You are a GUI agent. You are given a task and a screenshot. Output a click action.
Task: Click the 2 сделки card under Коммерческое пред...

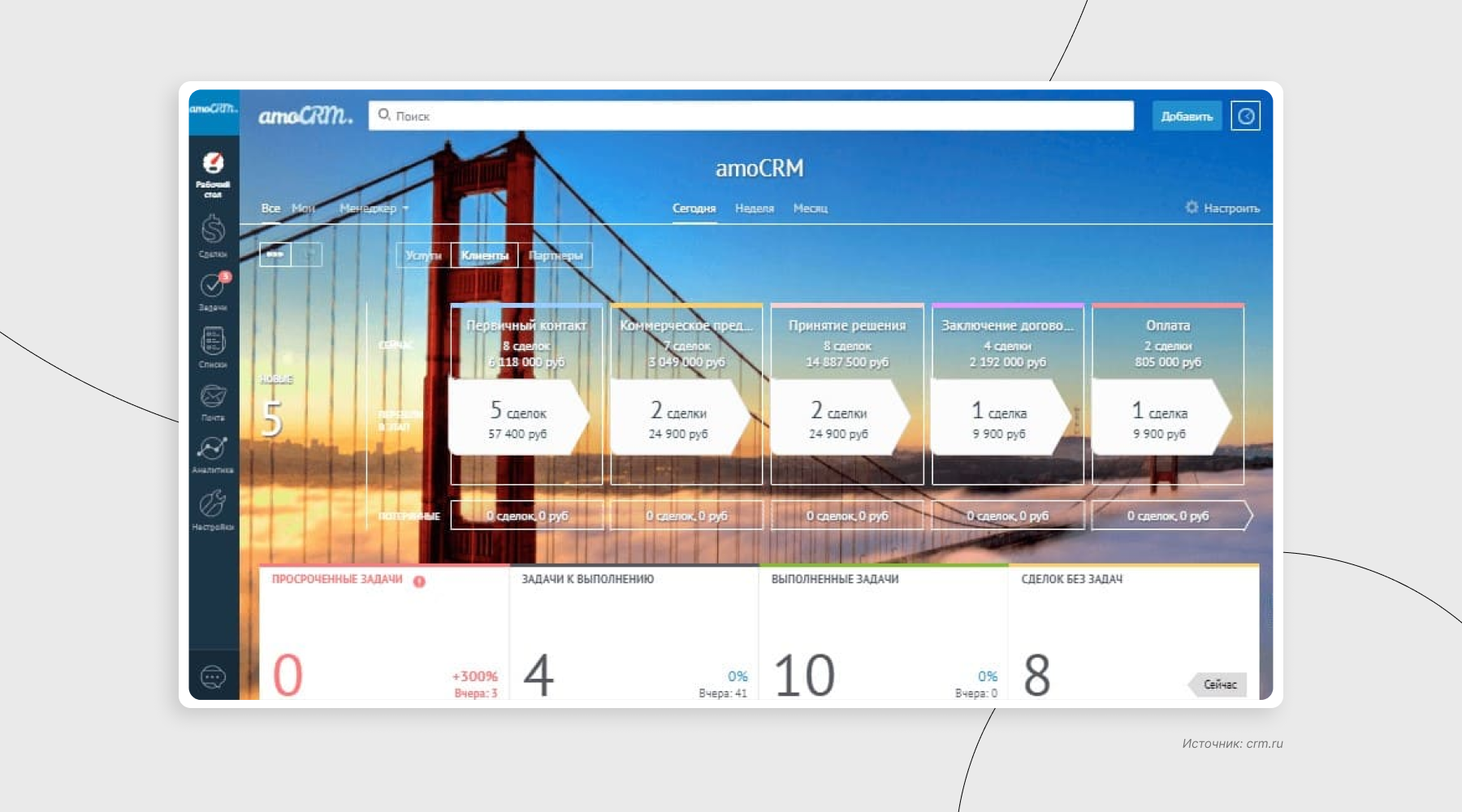click(680, 417)
